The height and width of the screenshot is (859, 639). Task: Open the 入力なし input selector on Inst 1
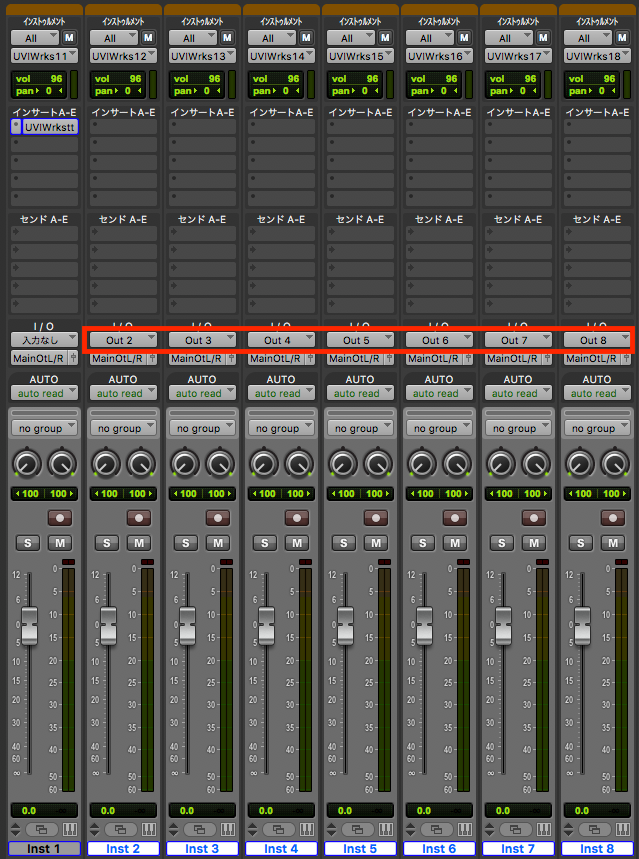pos(44,340)
